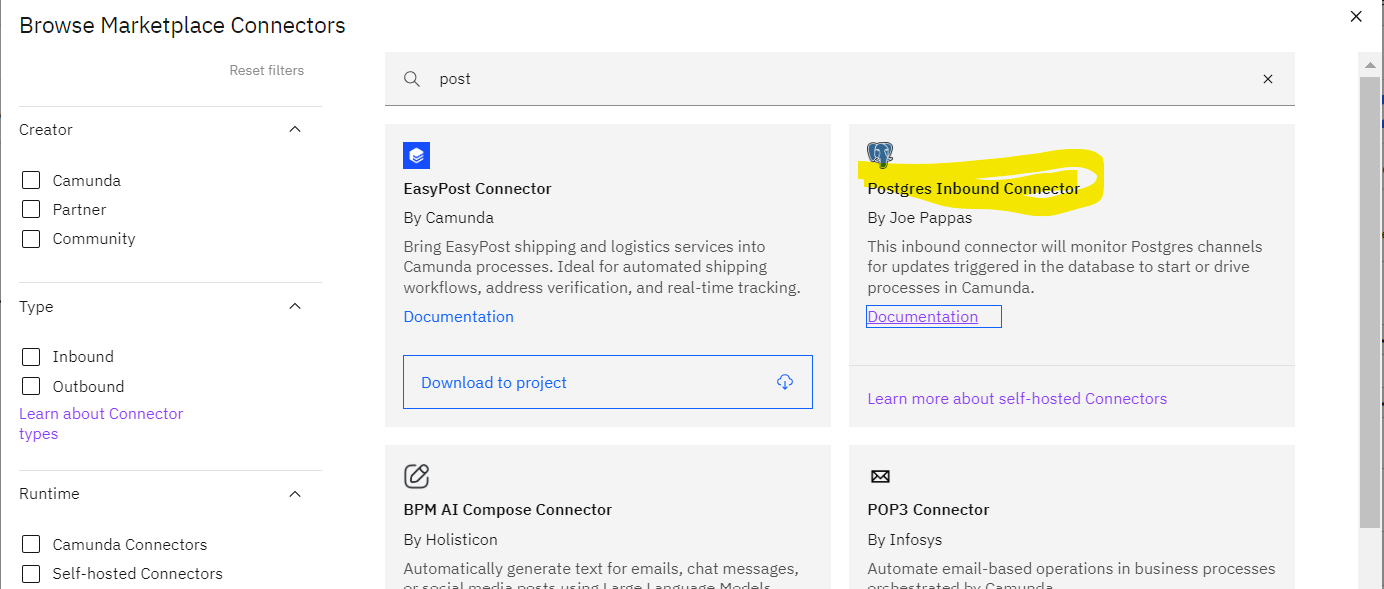Click the Browse Marketplace Connectors heading

183,26
